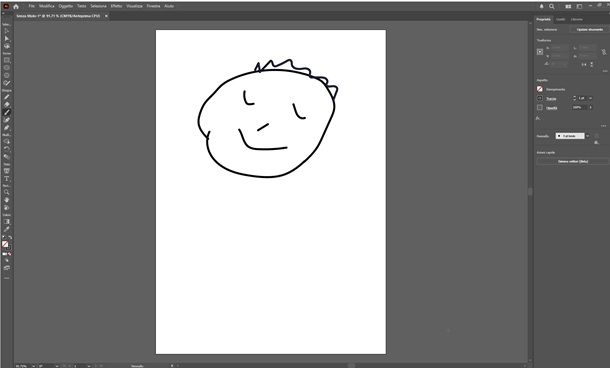
Task: Open the zoom level dropdown in status bar
Action: tap(33, 366)
